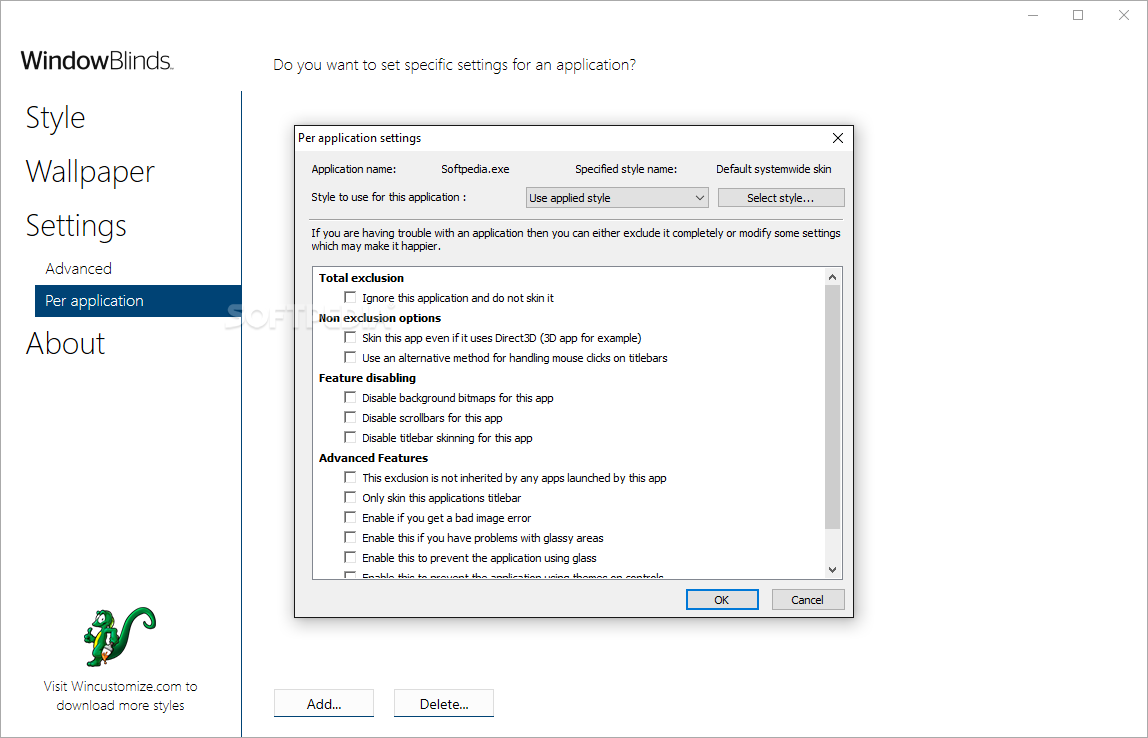Image resolution: width=1148 pixels, height=738 pixels.
Task: Click the Delete... button in main window
Action: coord(444,704)
